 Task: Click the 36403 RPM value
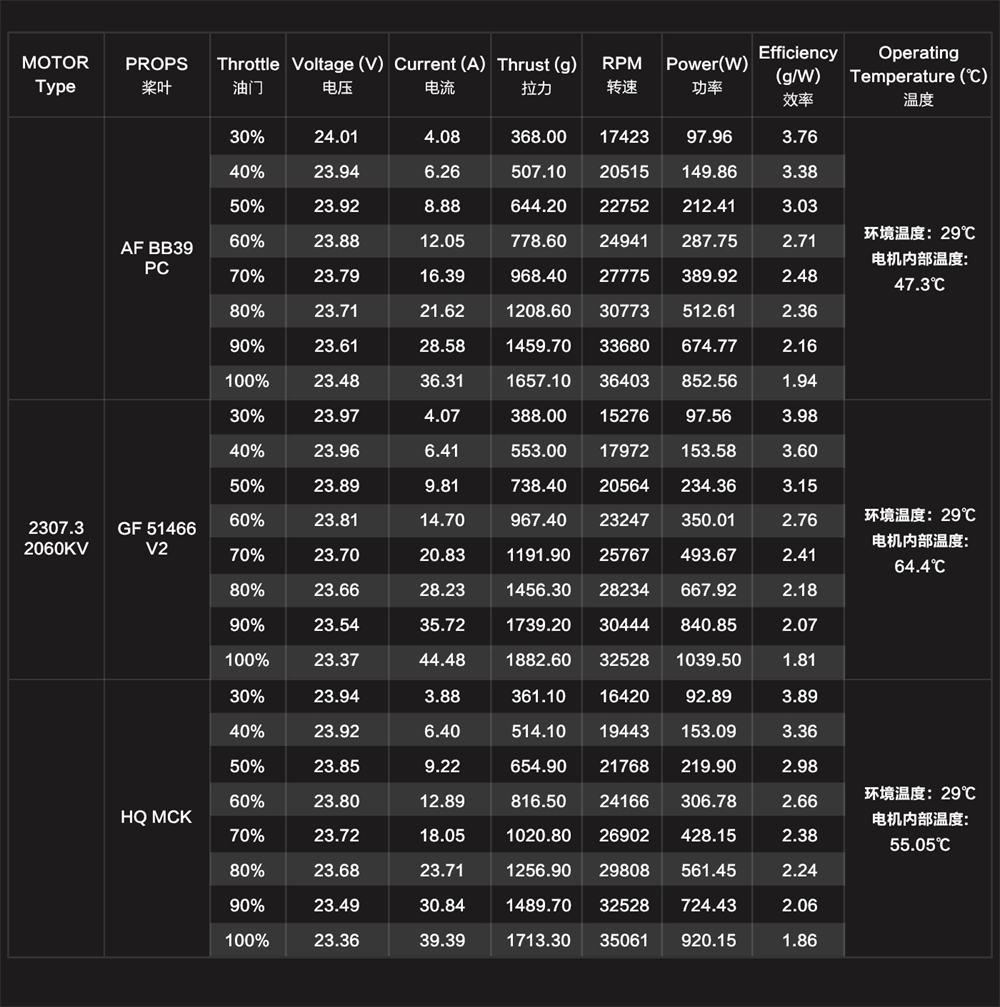(x=624, y=381)
